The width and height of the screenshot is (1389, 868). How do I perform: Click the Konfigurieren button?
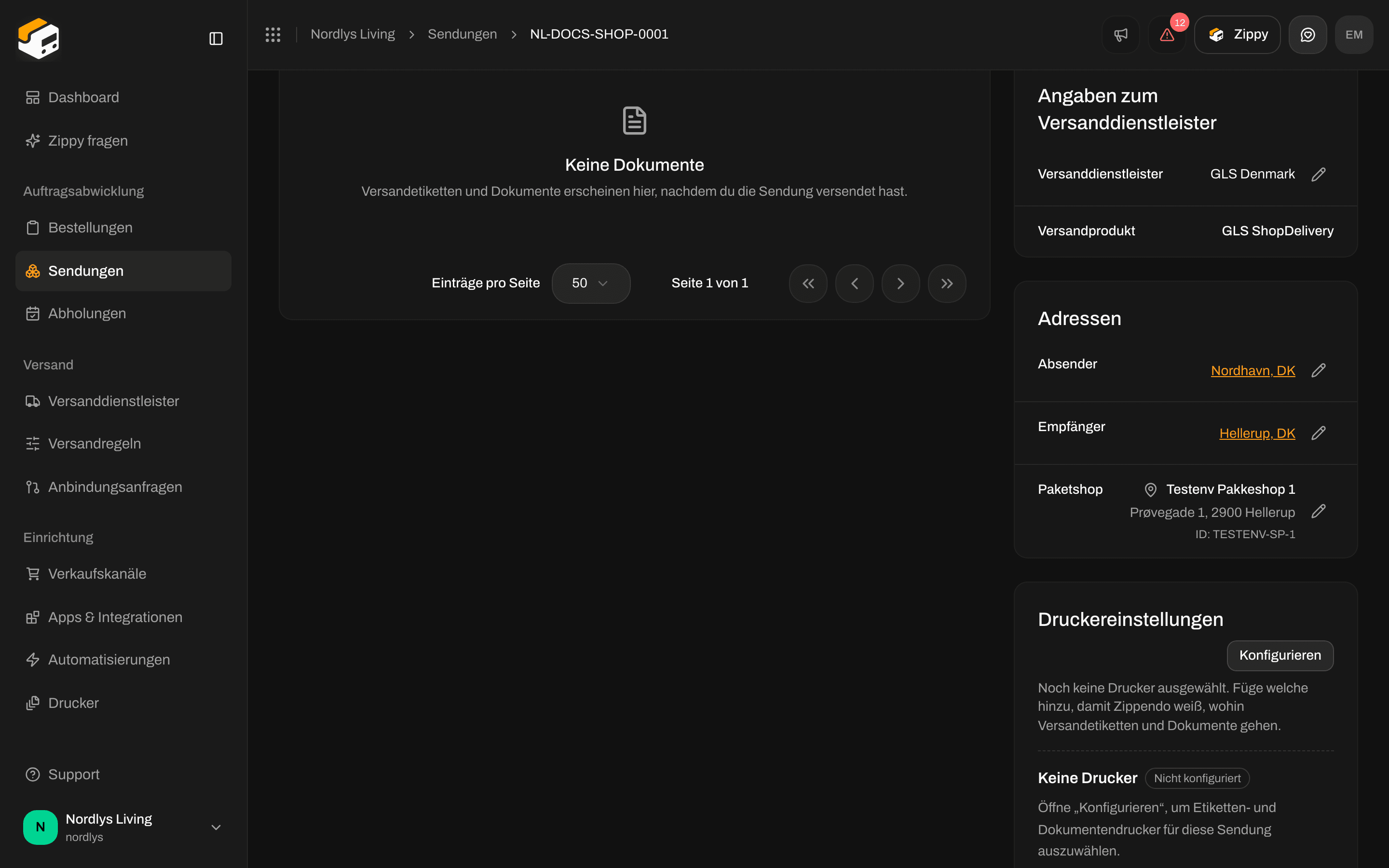pyautogui.click(x=1280, y=655)
